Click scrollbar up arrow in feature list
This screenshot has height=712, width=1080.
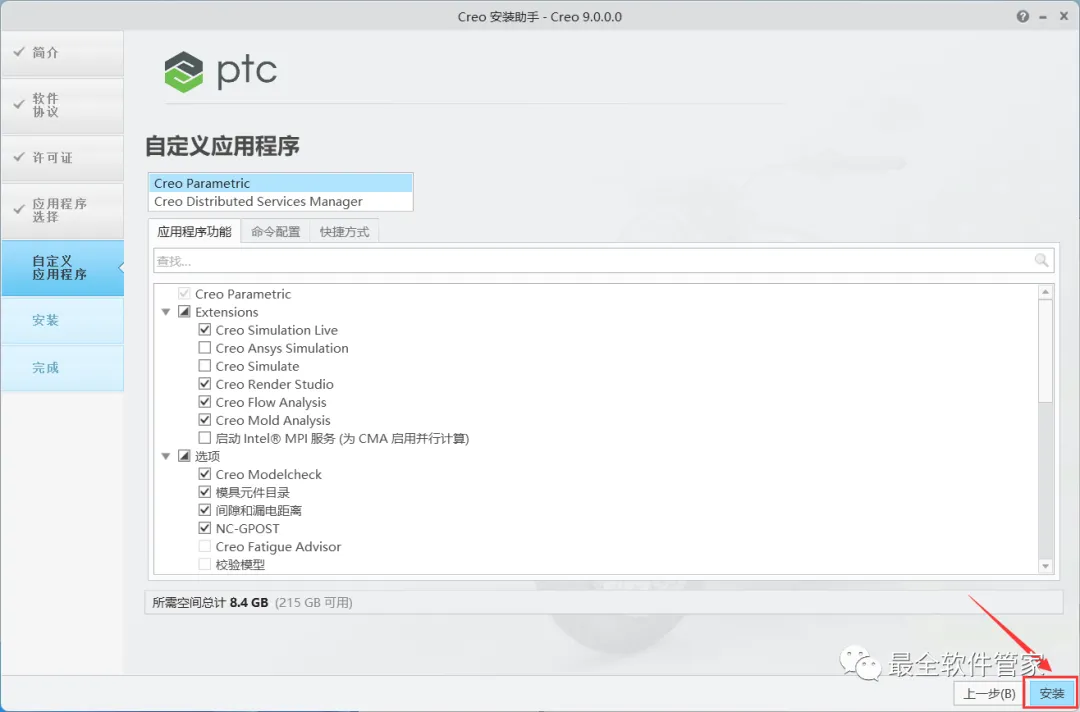pyautogui.click(x=1046, y=292)
